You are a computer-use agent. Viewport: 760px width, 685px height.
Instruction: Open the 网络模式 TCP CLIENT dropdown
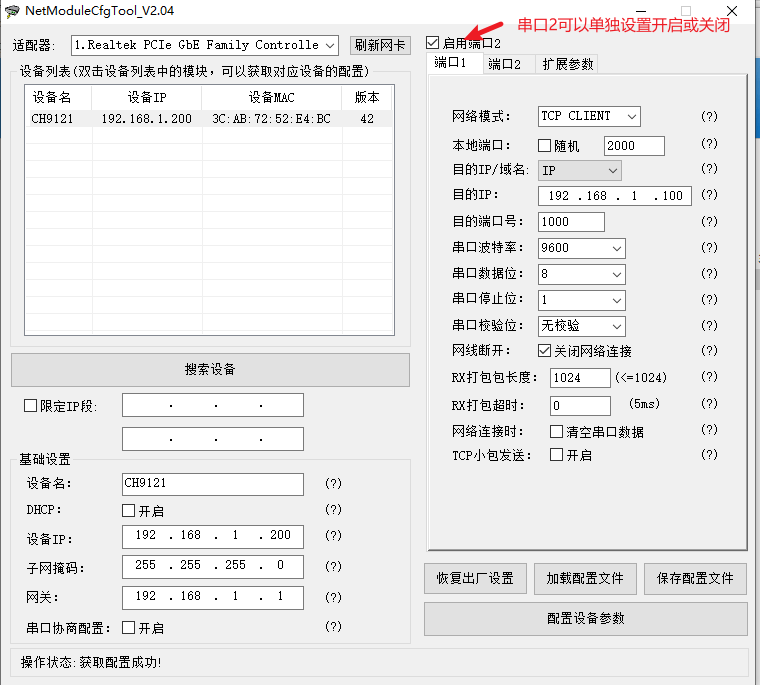[x=589, y=116]
